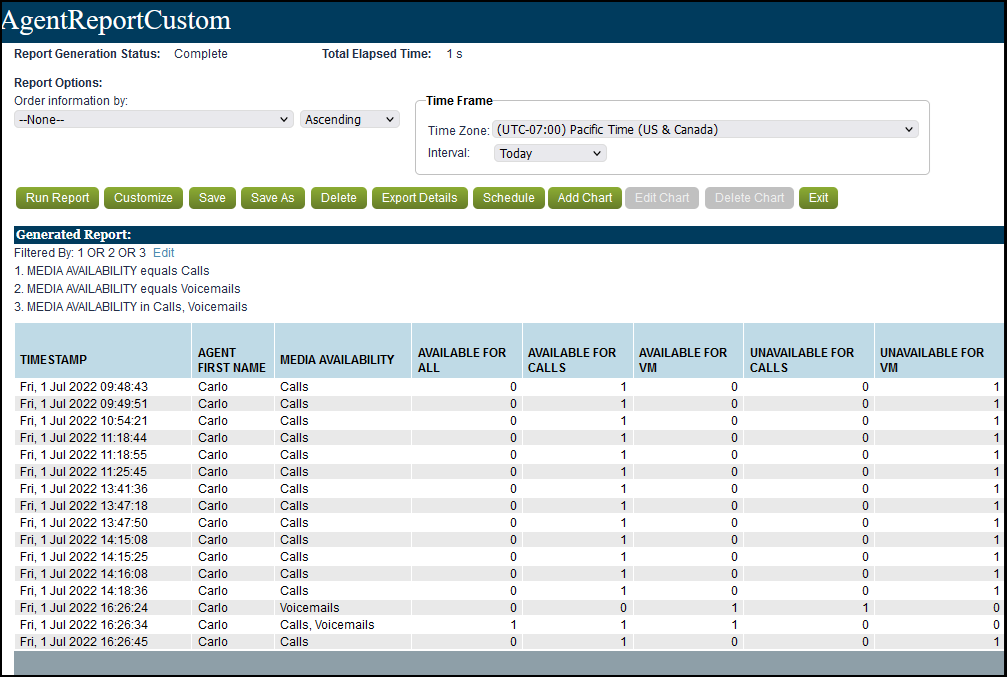
Task: Select timestamp Fri, 1 Jul 2022 14:15:08
Action: click(x=84, y=540)
